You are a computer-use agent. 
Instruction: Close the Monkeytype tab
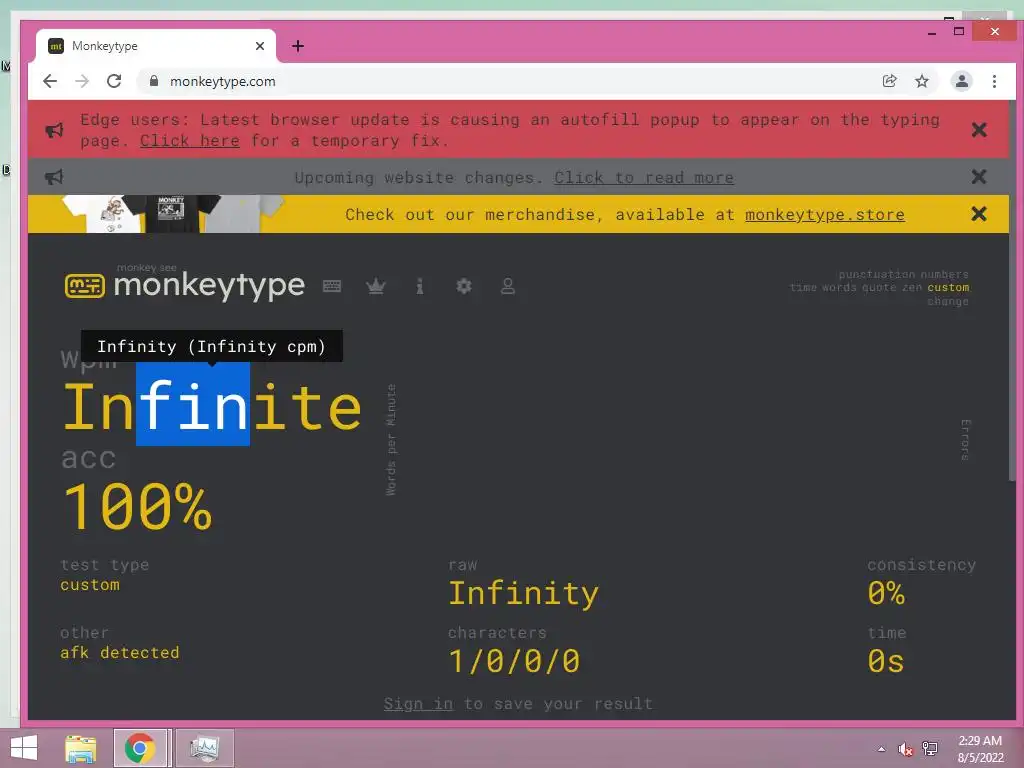click(x=260, y=46)
